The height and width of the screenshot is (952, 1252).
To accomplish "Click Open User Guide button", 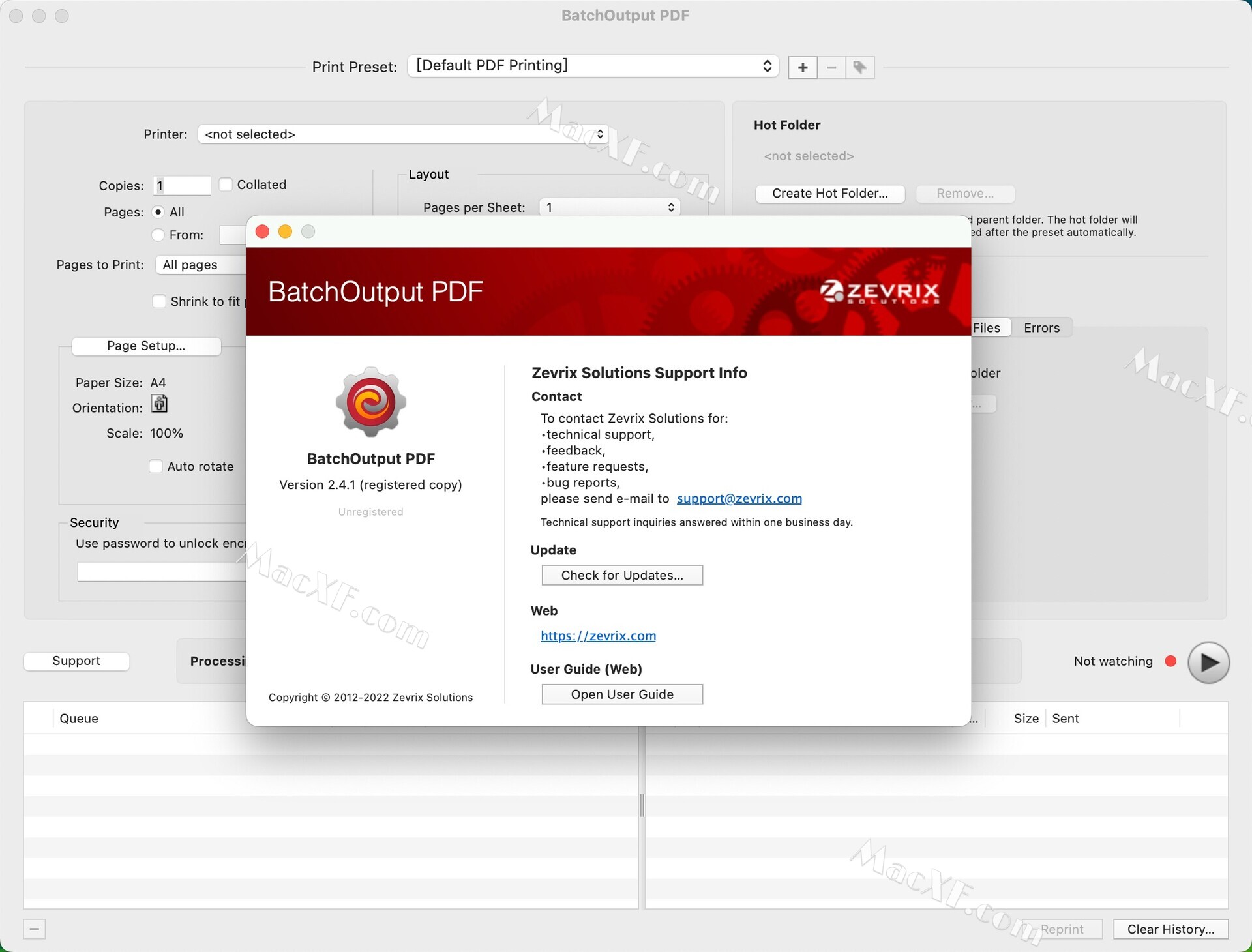I will 622,694.
